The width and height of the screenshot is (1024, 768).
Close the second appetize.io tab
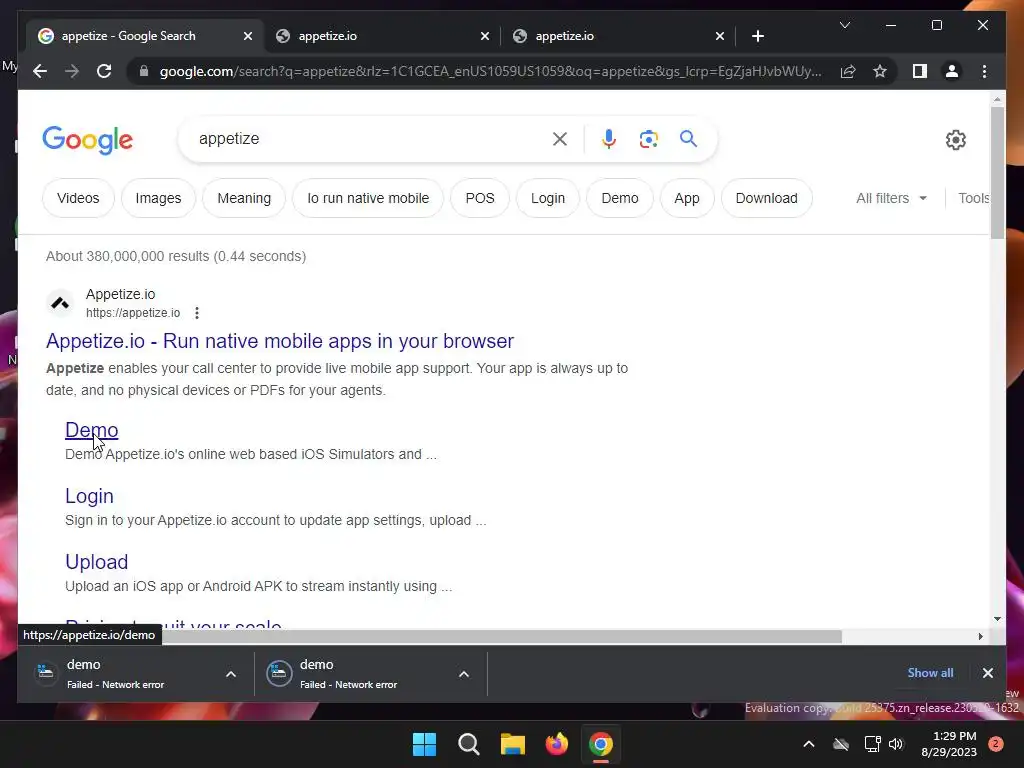485,36
